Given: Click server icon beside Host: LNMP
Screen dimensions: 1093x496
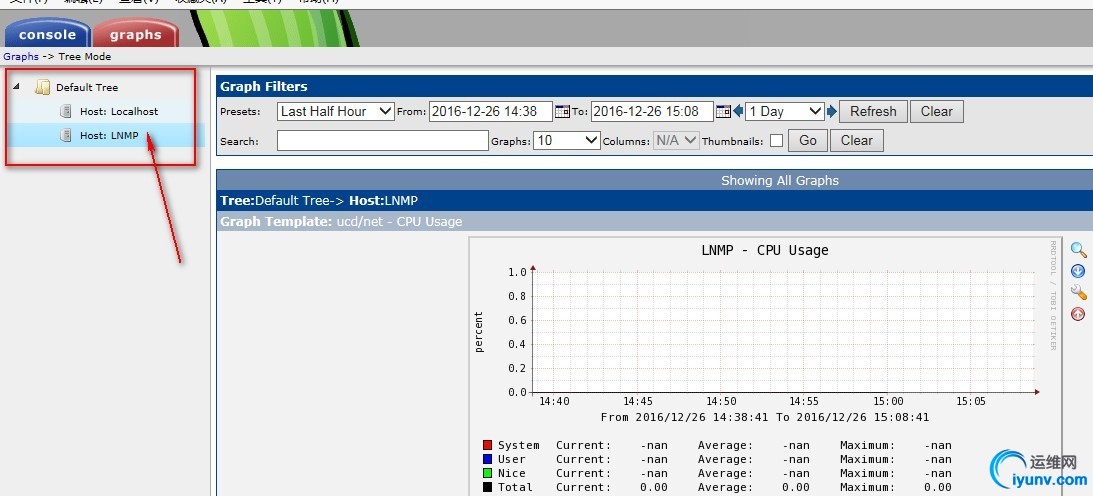Looking at the screenshot, I should pos(66,135).
